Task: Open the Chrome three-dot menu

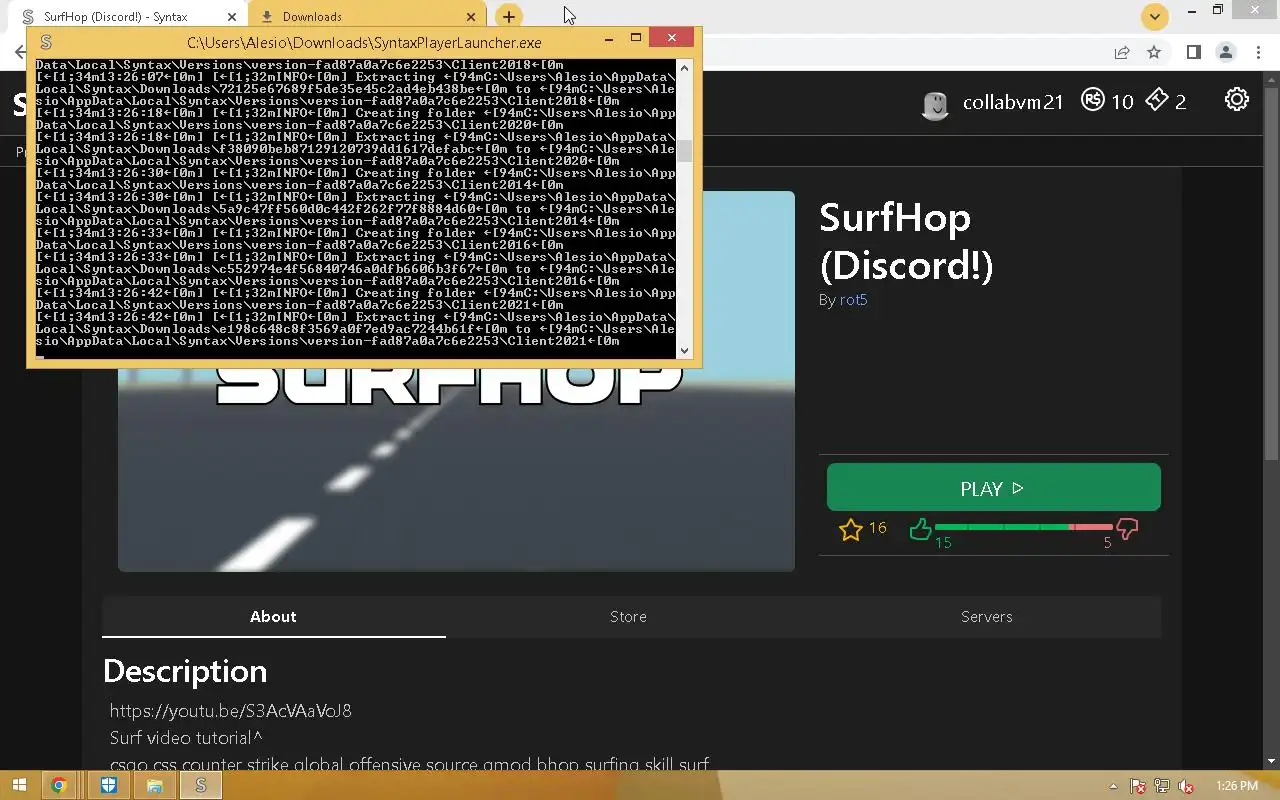Action: coord(1258,52)
